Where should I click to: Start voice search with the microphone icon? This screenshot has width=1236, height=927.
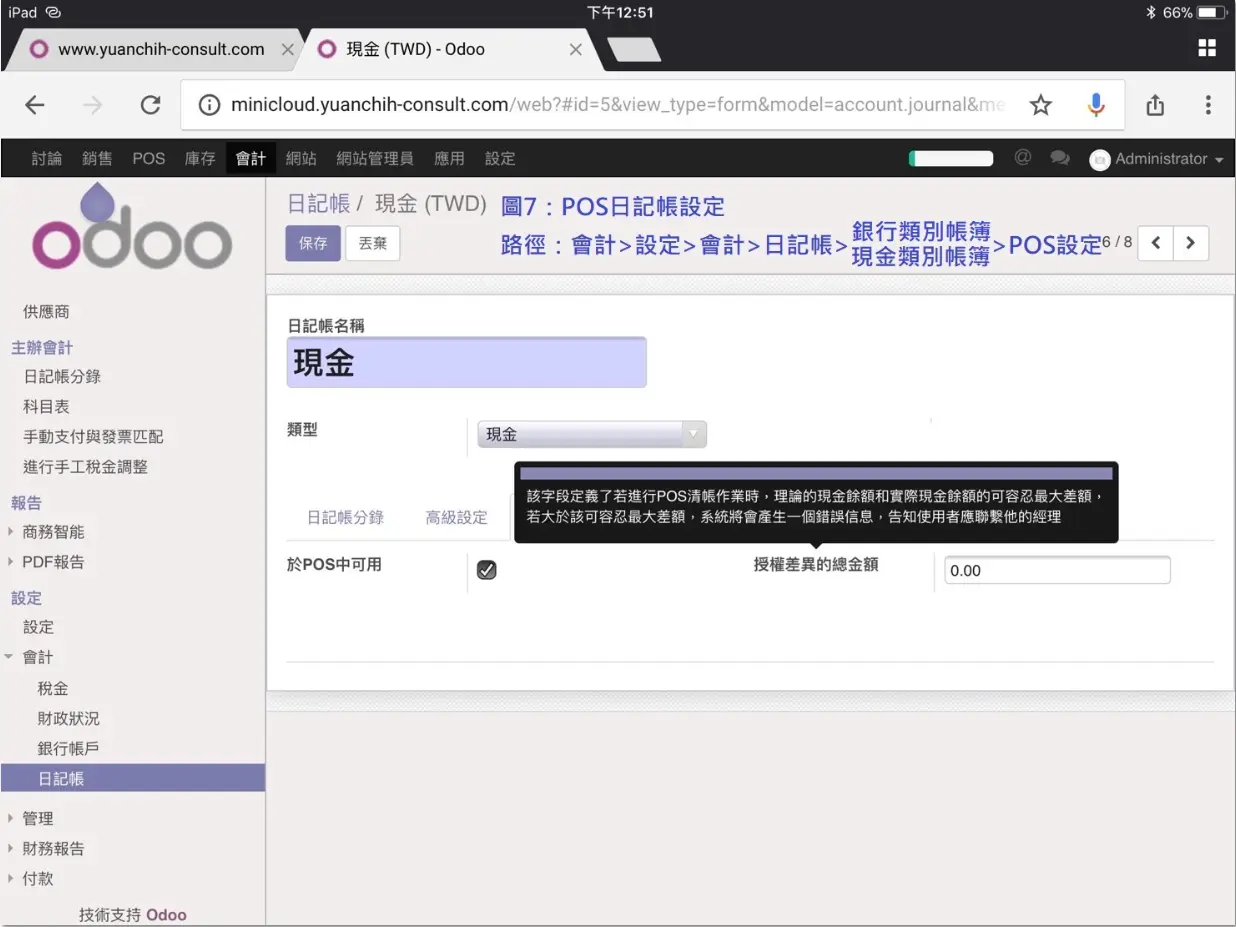(1096, 105)
